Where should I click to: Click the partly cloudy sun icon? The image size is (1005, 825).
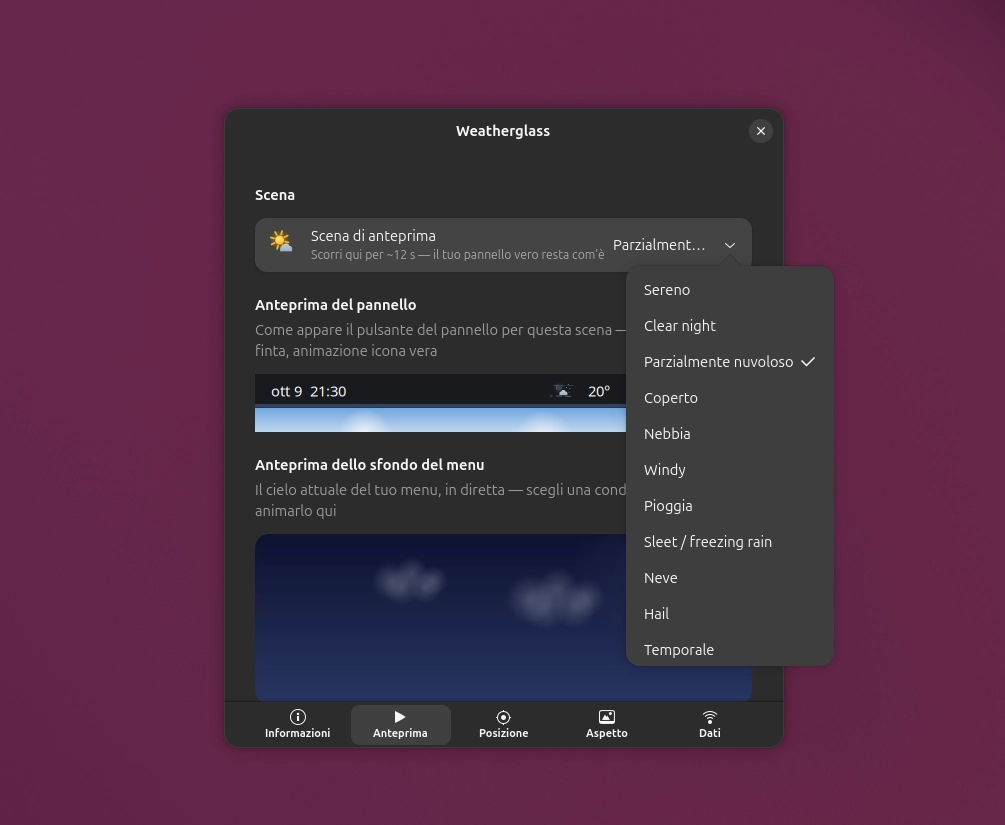point(281,242)
